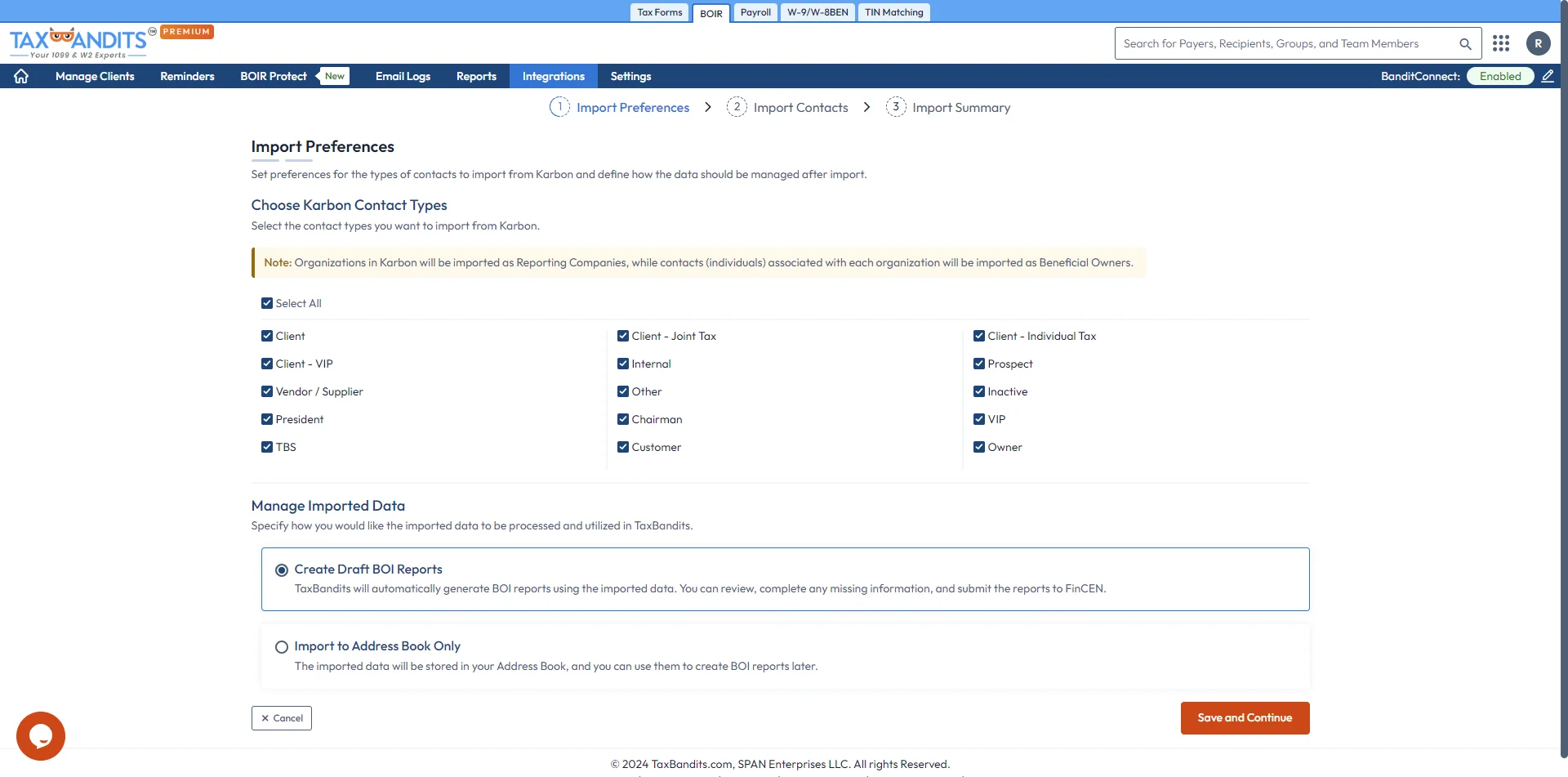The width and height of the screenshot is (1568, 777).
Task: Open the apps grid menu
Action: point(1501,43)
